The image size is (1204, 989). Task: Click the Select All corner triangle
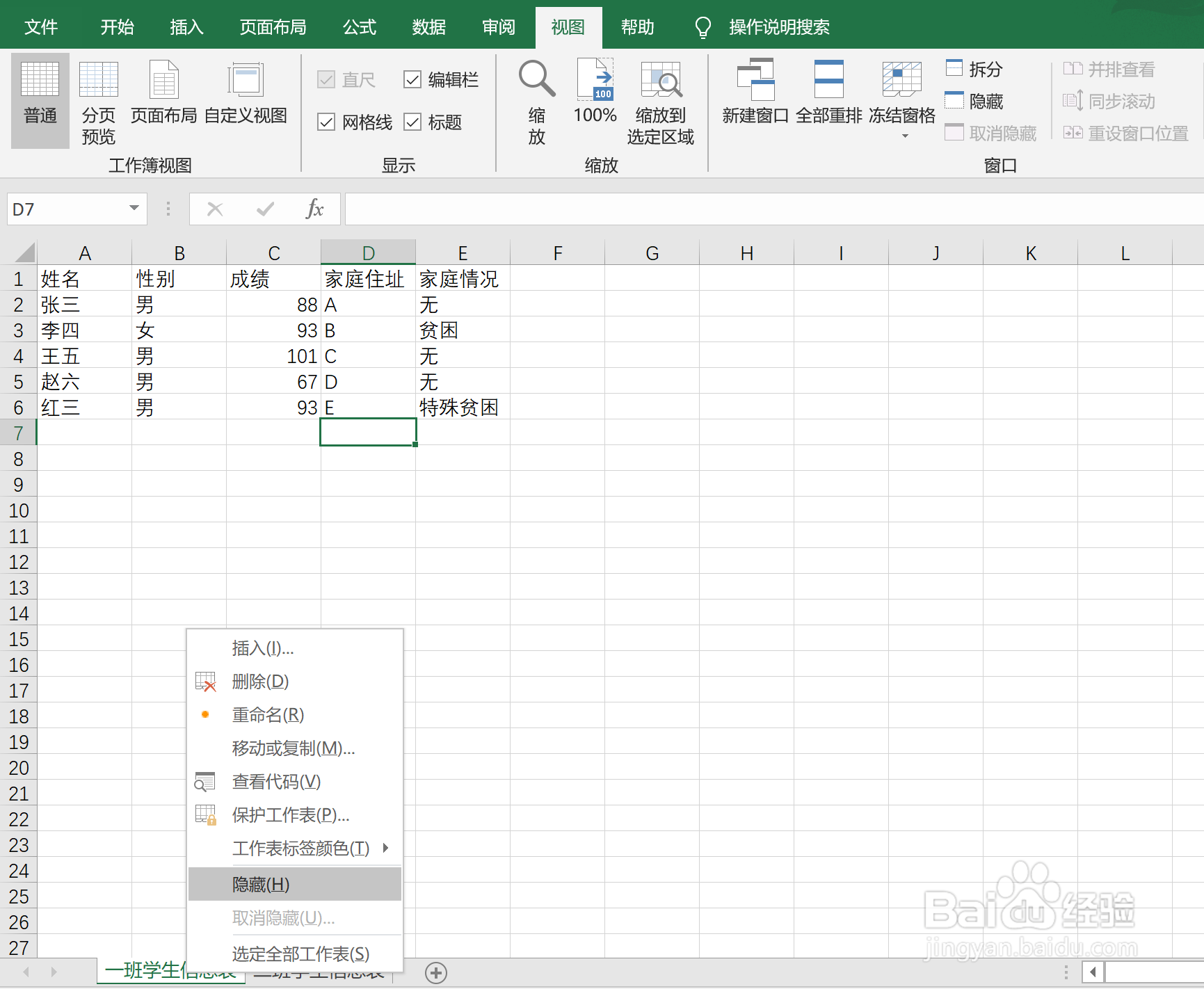click(x=24, y=252)
